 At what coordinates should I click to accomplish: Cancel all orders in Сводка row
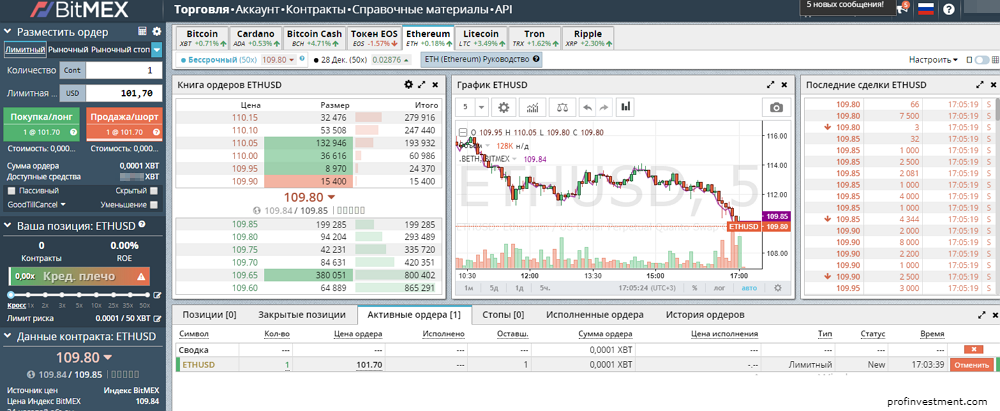[972, 350]
